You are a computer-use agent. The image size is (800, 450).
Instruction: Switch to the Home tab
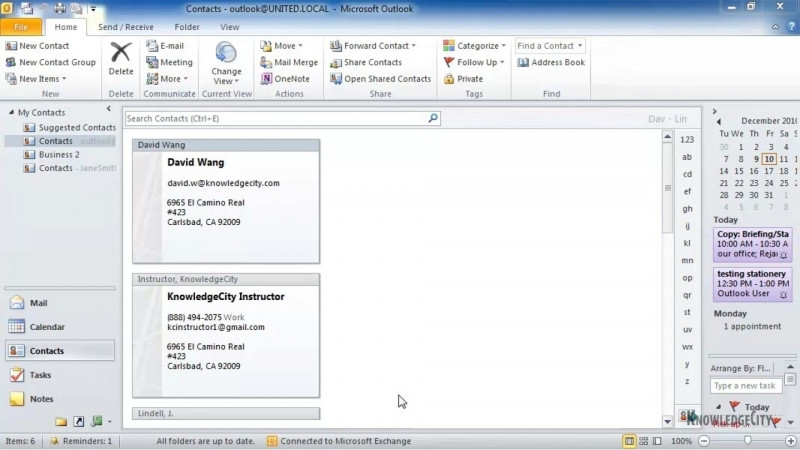[x=66, y=27]
